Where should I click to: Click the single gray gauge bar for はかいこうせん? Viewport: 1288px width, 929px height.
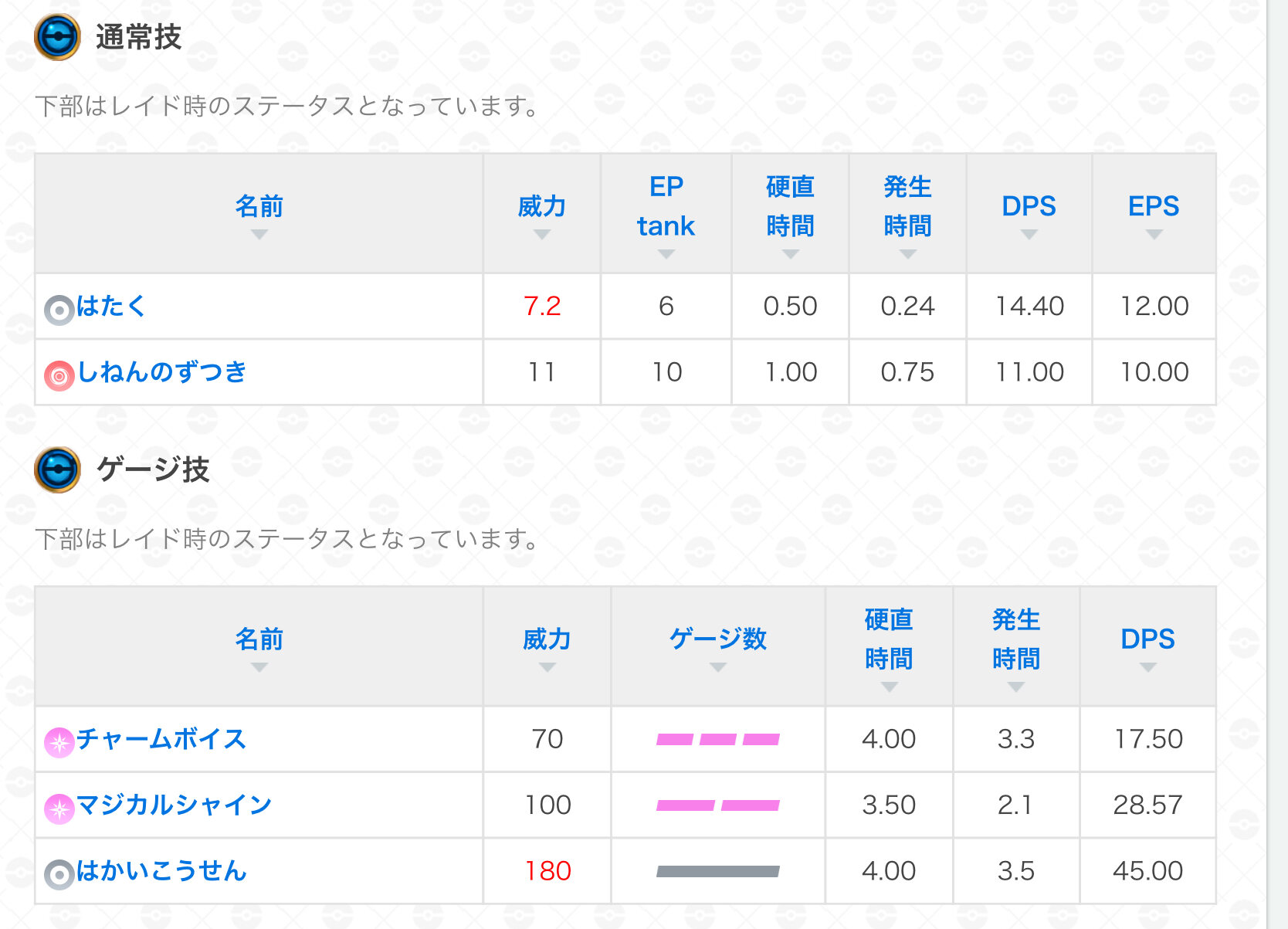click(717, 872)
